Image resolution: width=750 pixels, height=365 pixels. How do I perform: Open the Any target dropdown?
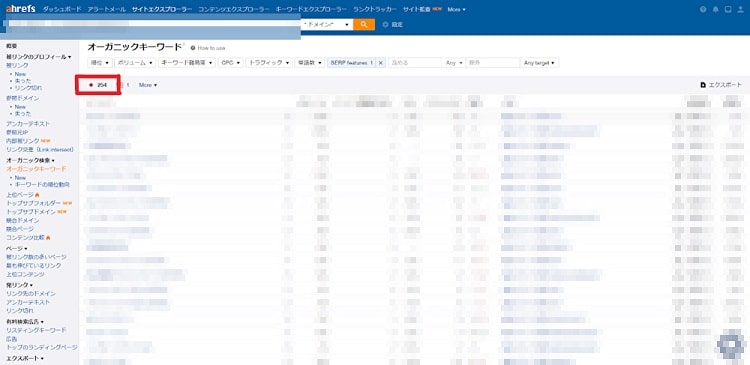[x=539, y=63]
